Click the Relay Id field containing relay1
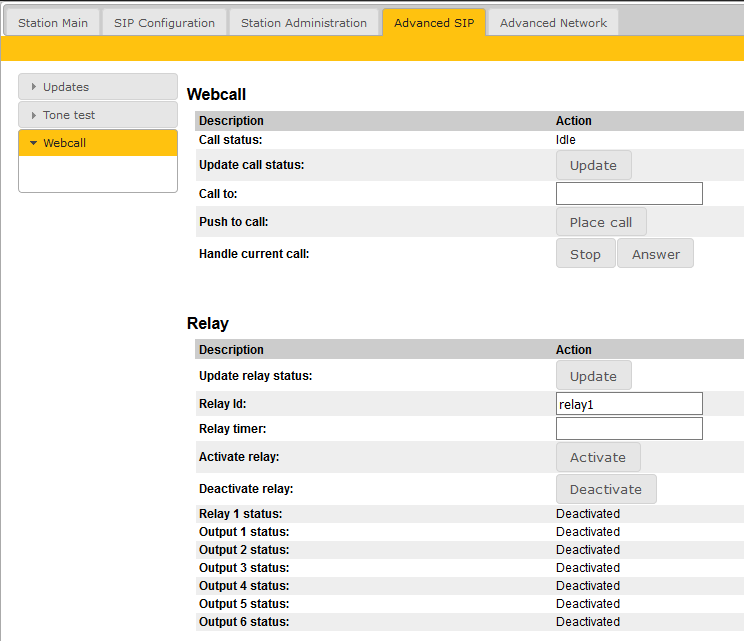 (629, 404)
